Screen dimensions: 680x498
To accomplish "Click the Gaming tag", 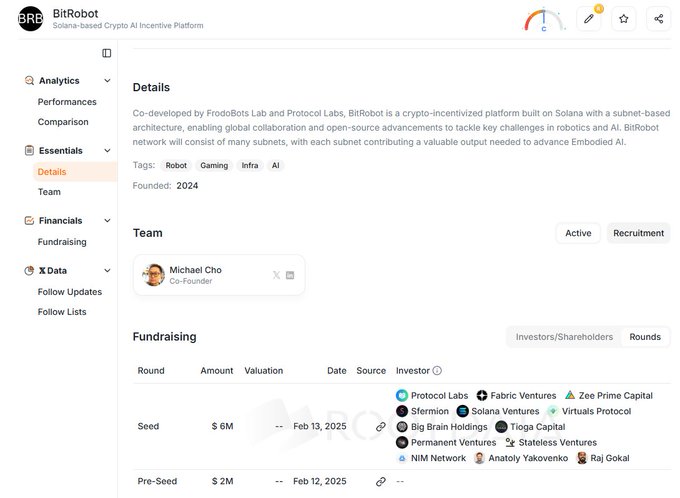I will [214, 165].
